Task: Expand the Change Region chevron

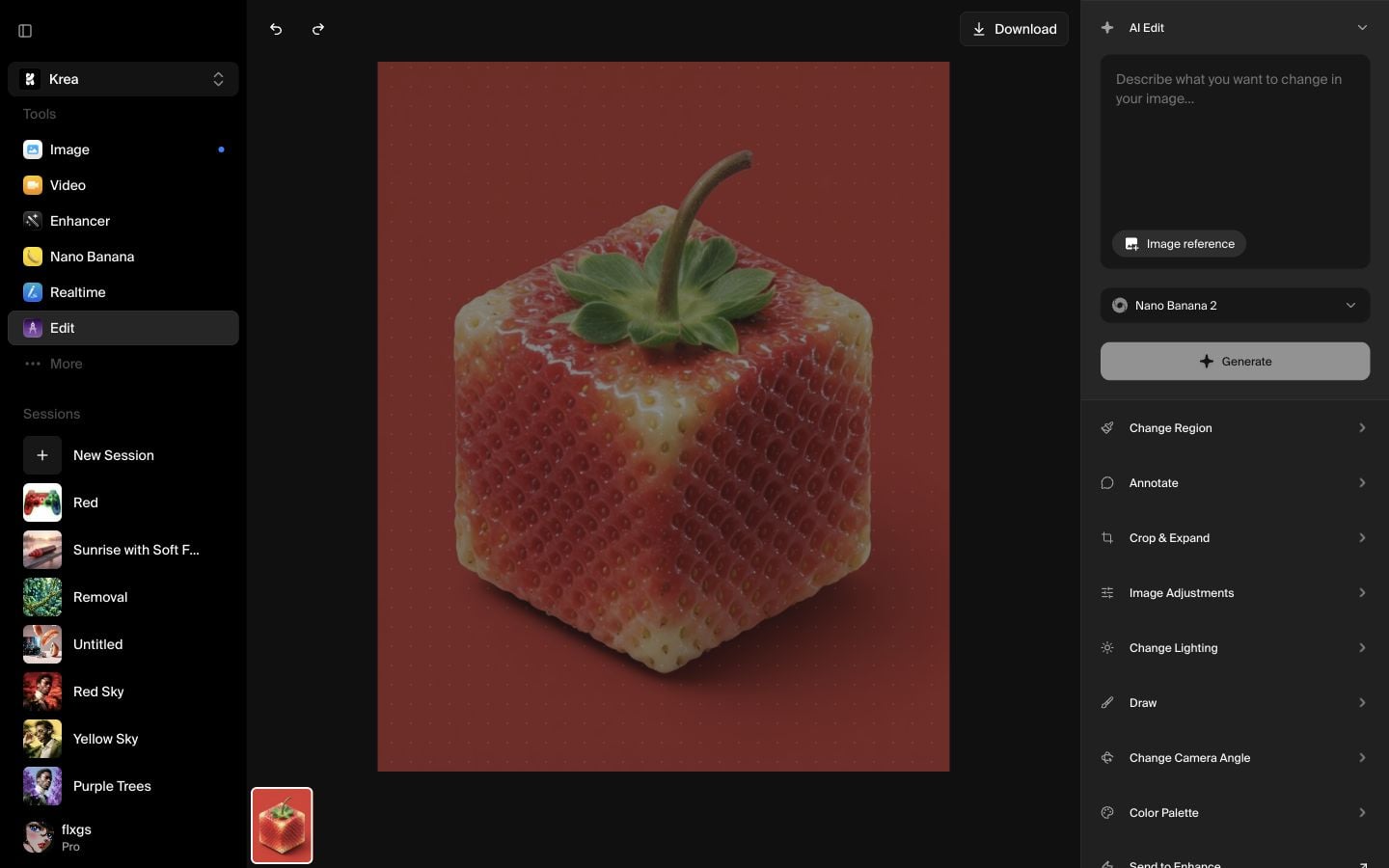Action: pos(1362,428)
